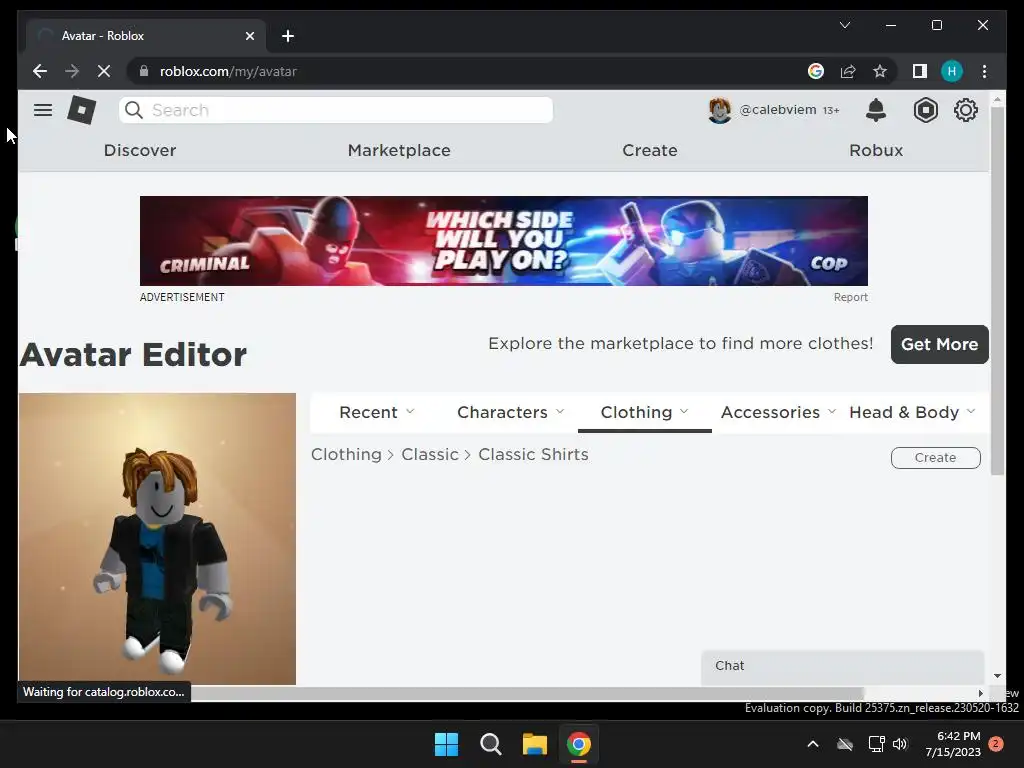Open the browser side panel
Screen dimensions: 1024x768
[x=920, y=71]
